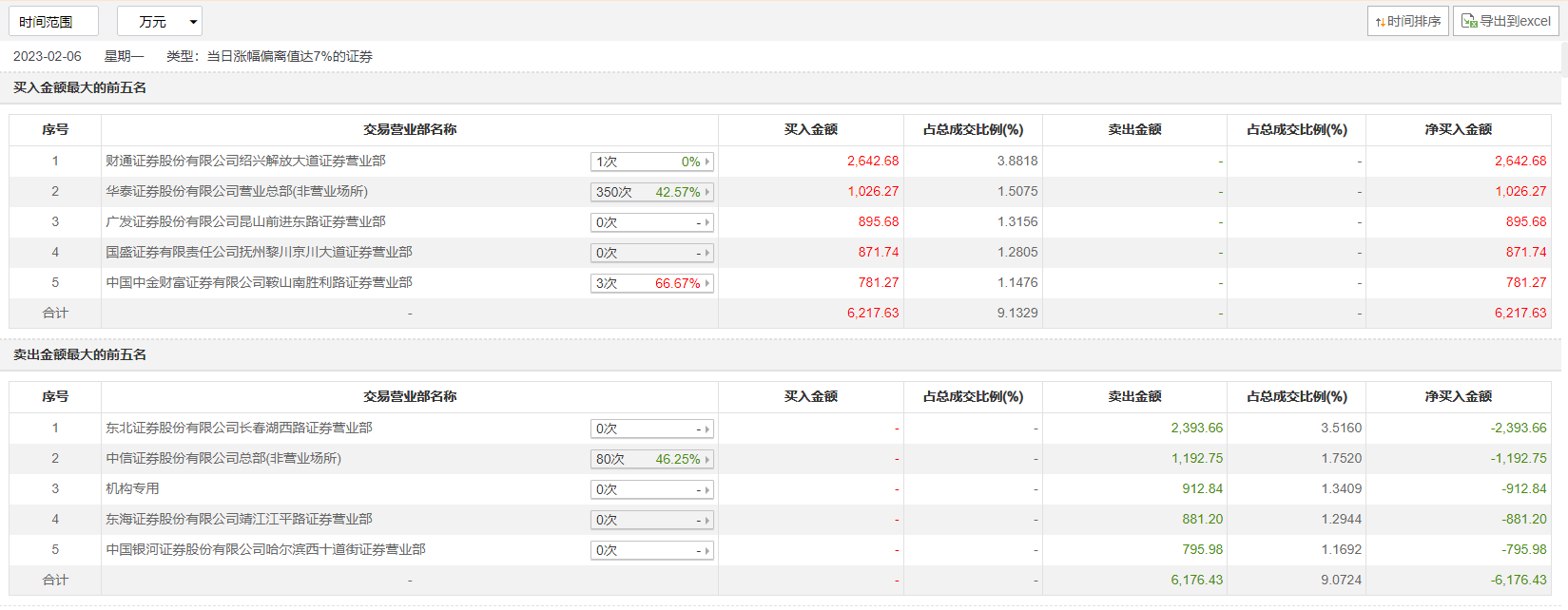This screenshot has height=610, width=1568.
Task: Open the 财通证券绍兴解放大道证券营业部 link
Action: click(245, 161)
